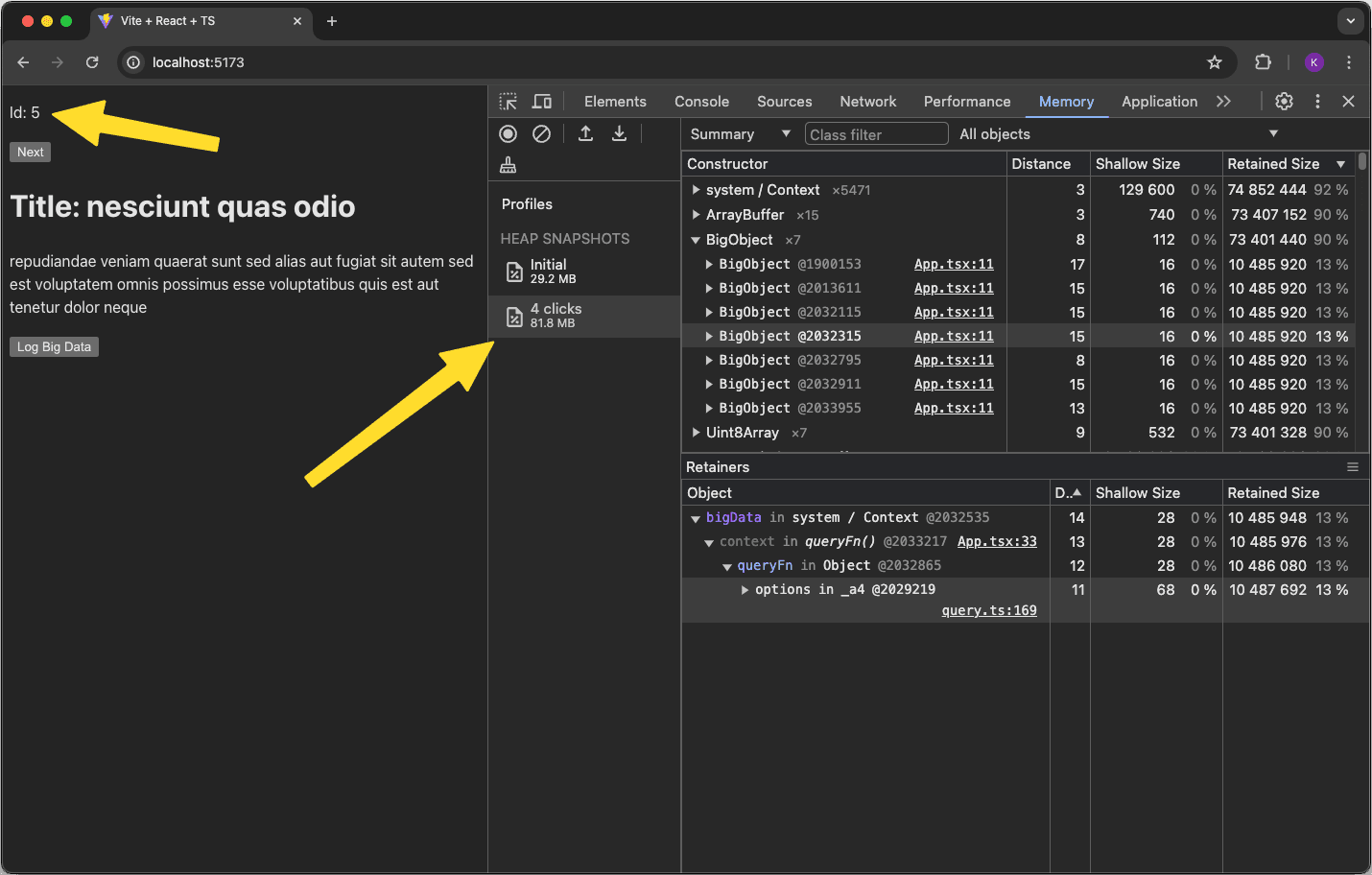
Task: Open the Chrome profile avatar
Action: pyautogui.click(x=1313, y=61)
